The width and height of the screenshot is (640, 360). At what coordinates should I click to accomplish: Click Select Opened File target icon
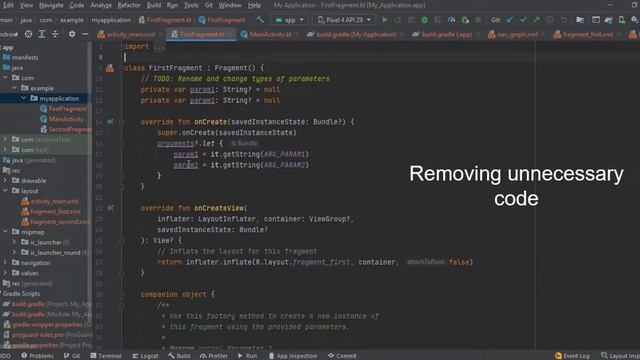point(28,34)
